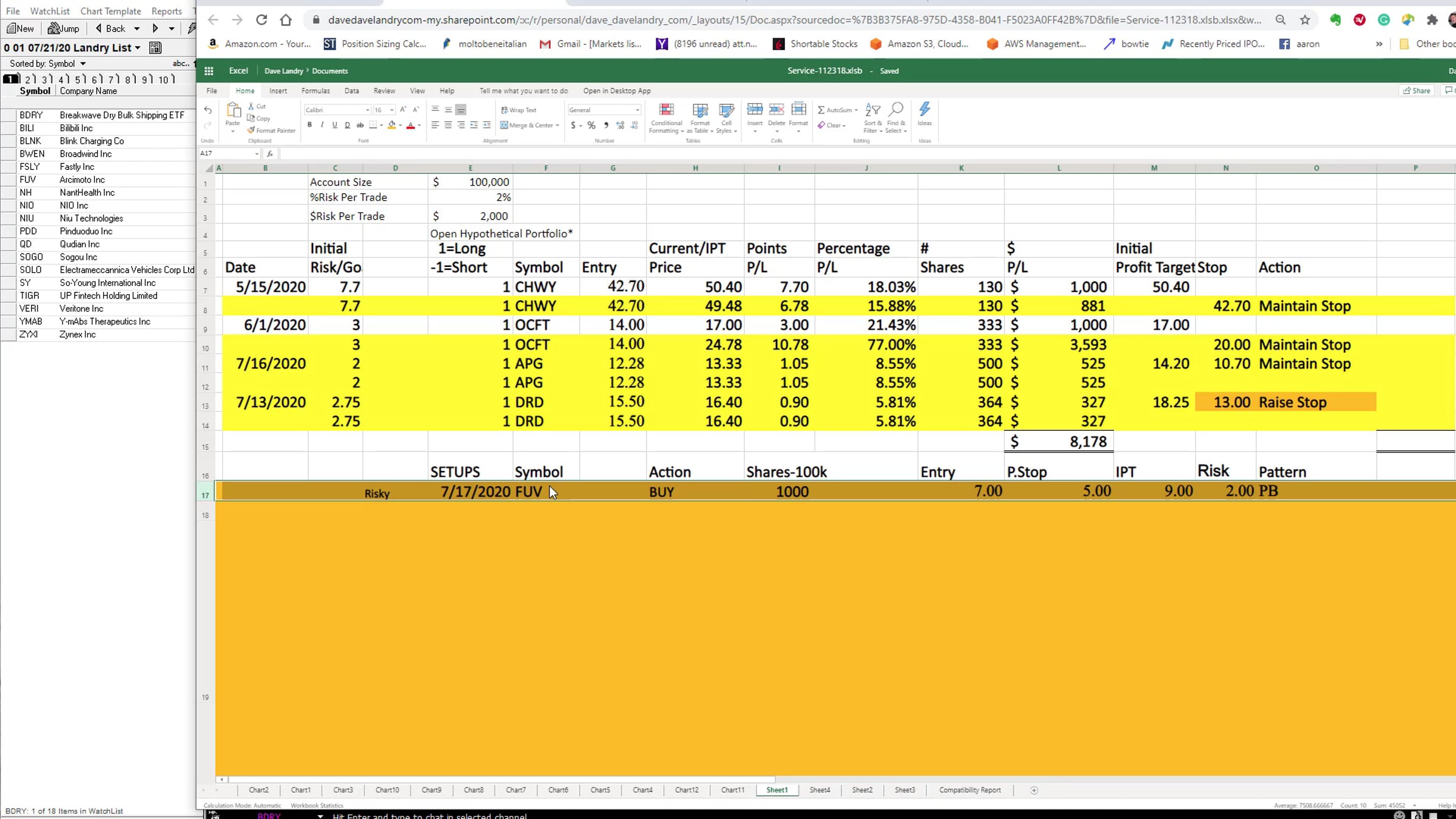
Task: Toggle double underline formatting
Action: (x=347, y=125)
